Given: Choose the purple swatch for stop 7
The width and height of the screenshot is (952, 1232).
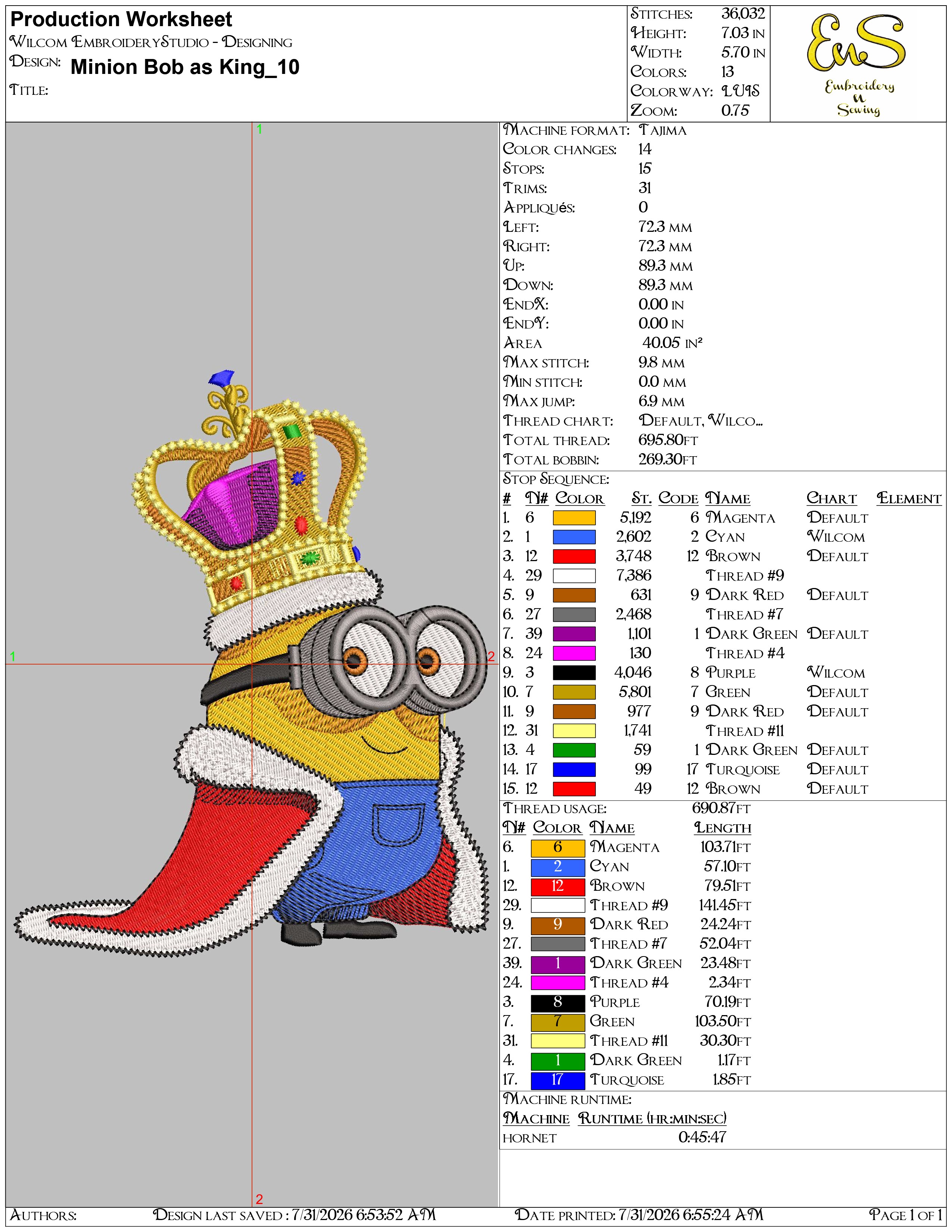Looking at the screenshot, I should coord(573,634).
